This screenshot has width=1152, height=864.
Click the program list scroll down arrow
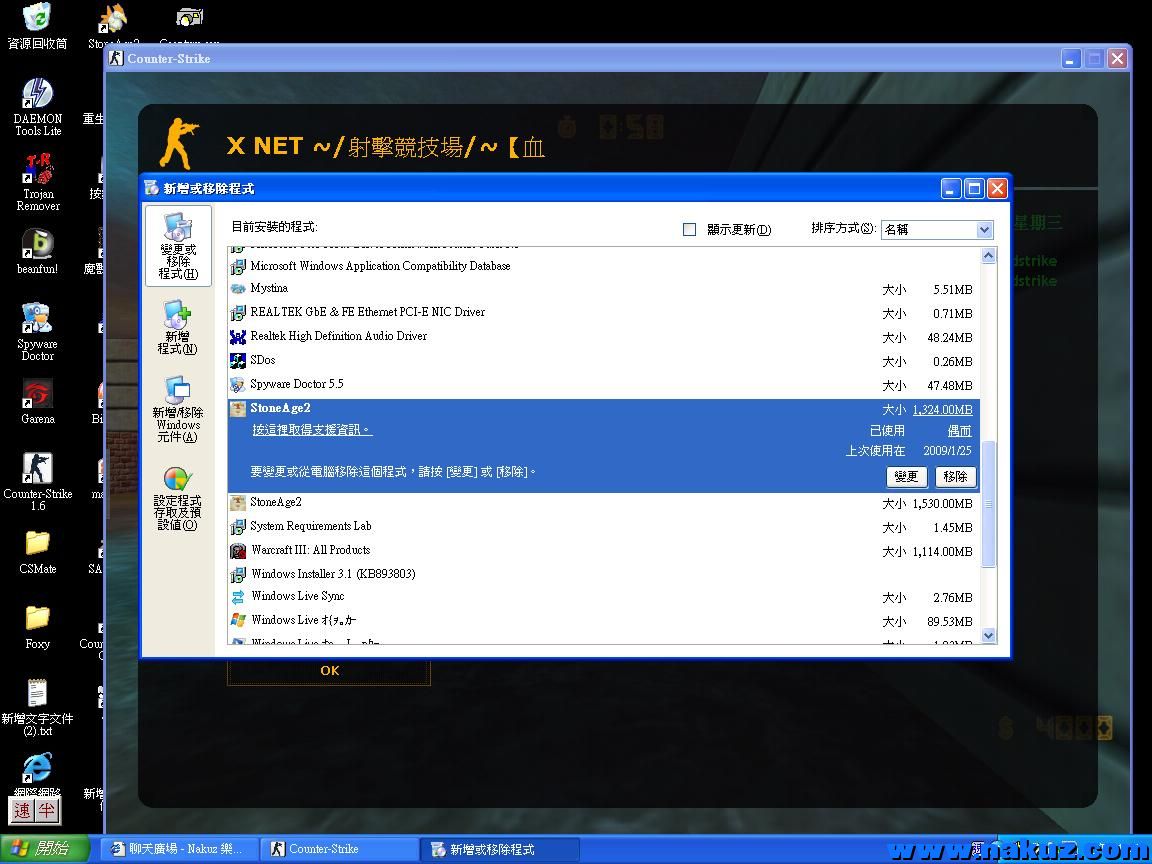[x=989, y=635]
